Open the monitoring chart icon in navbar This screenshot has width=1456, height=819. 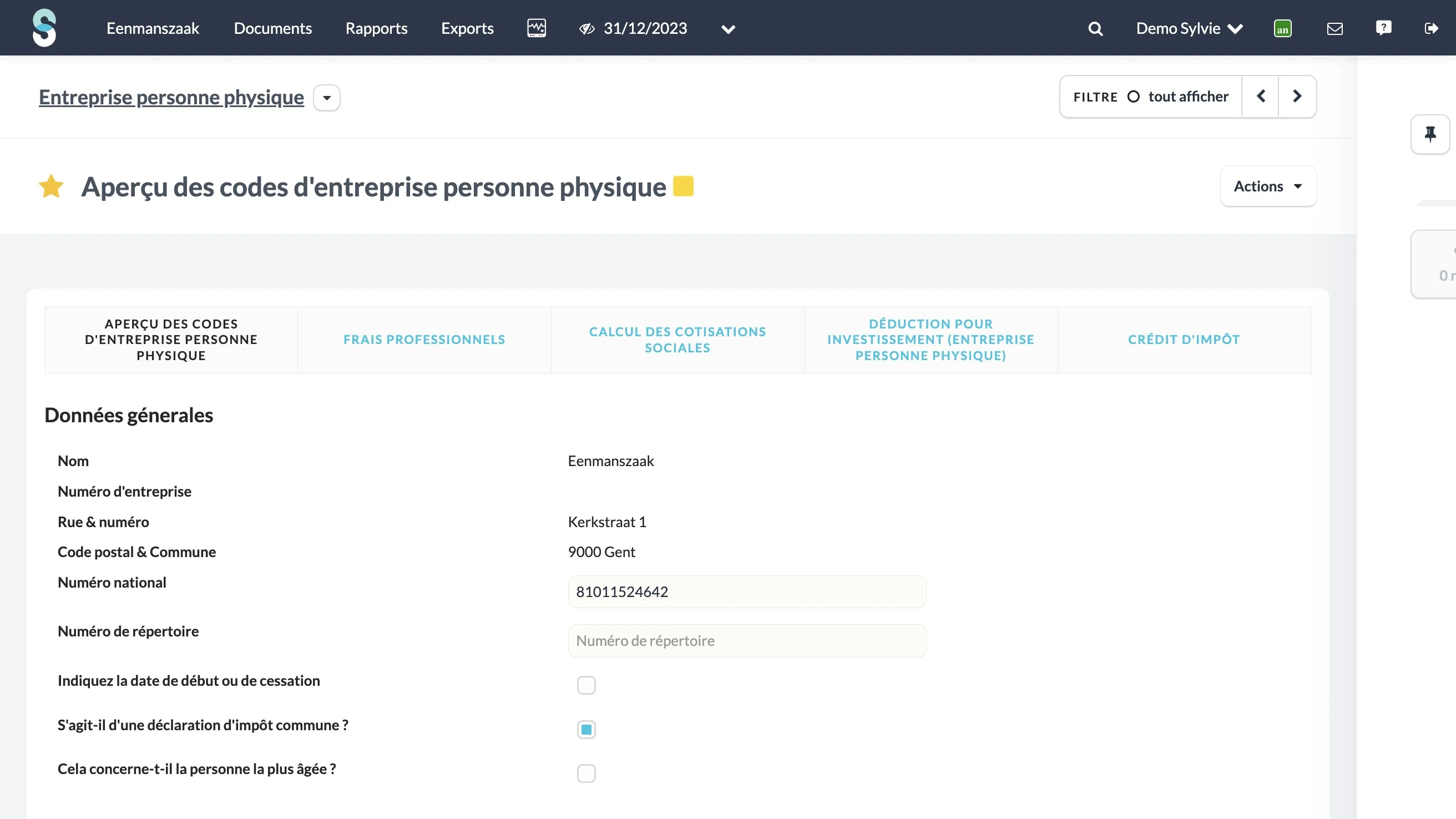pyautogui.click(x=537, y=28)
